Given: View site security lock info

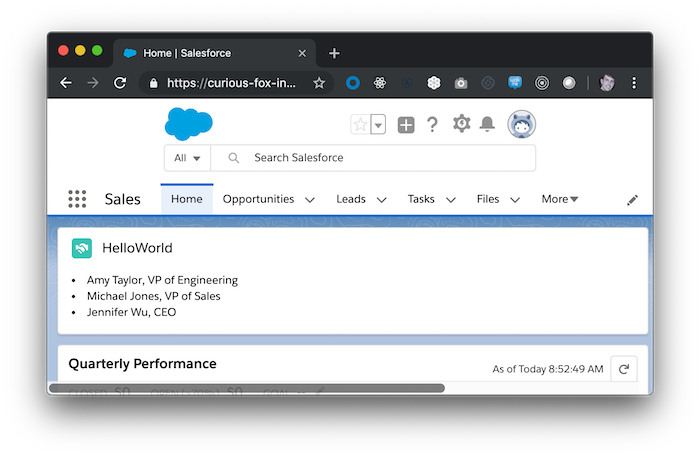Looking at the screenshot, I should 153,83.
